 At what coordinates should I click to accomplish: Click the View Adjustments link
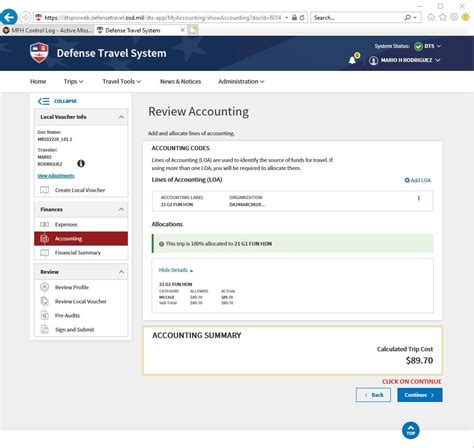56,176
